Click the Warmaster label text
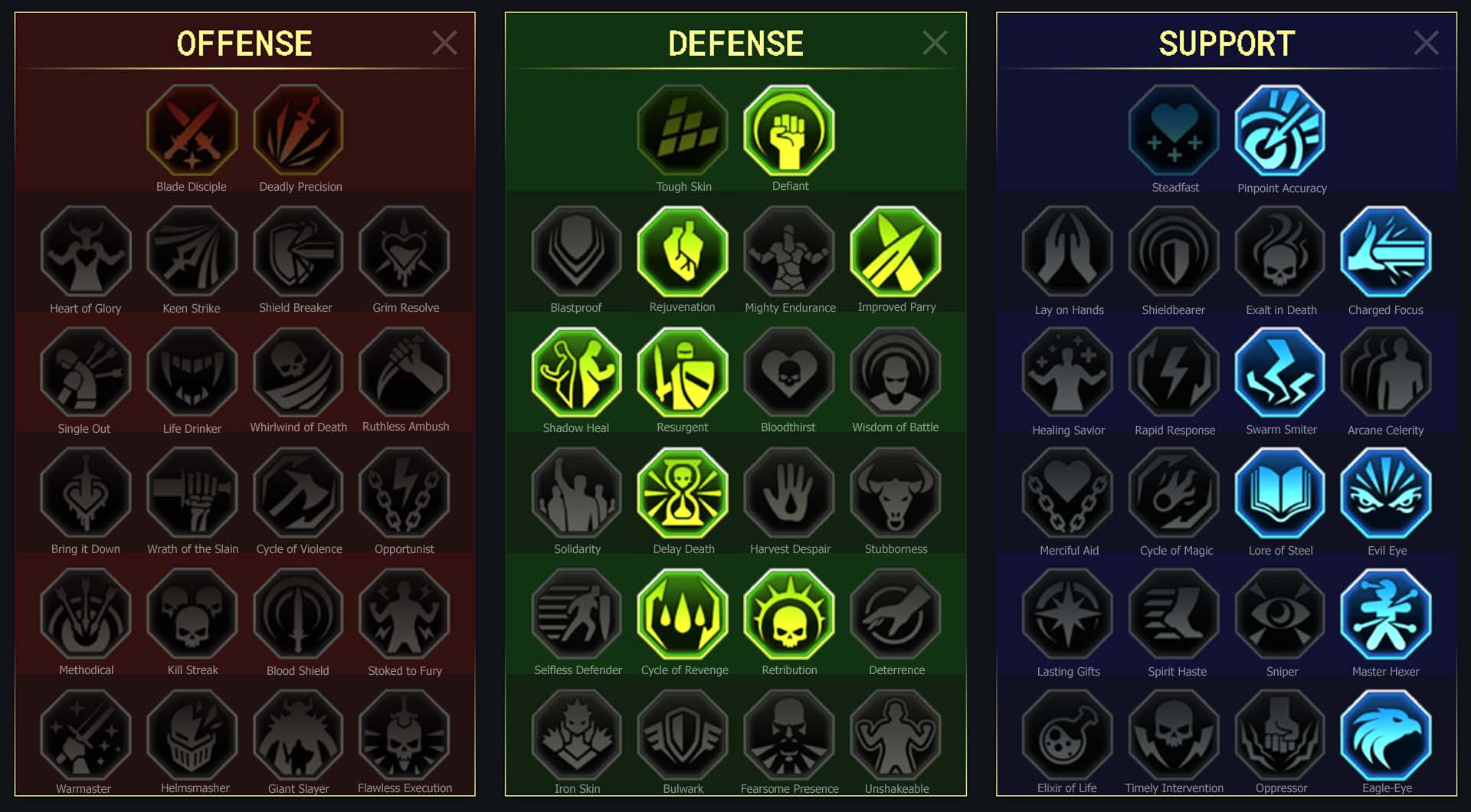1471x812 pixels. [84, 788]
